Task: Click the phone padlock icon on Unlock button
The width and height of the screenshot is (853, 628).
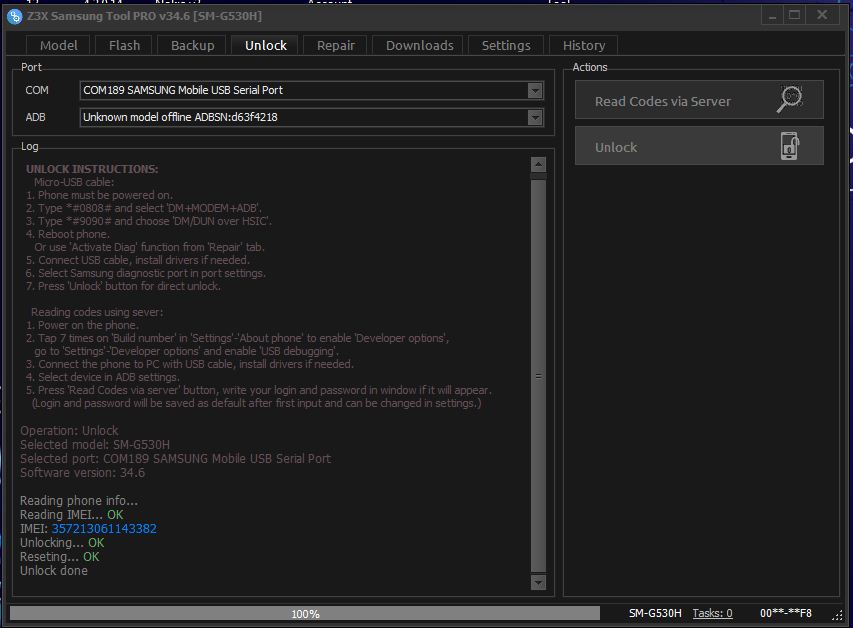Action: (790, 146)
